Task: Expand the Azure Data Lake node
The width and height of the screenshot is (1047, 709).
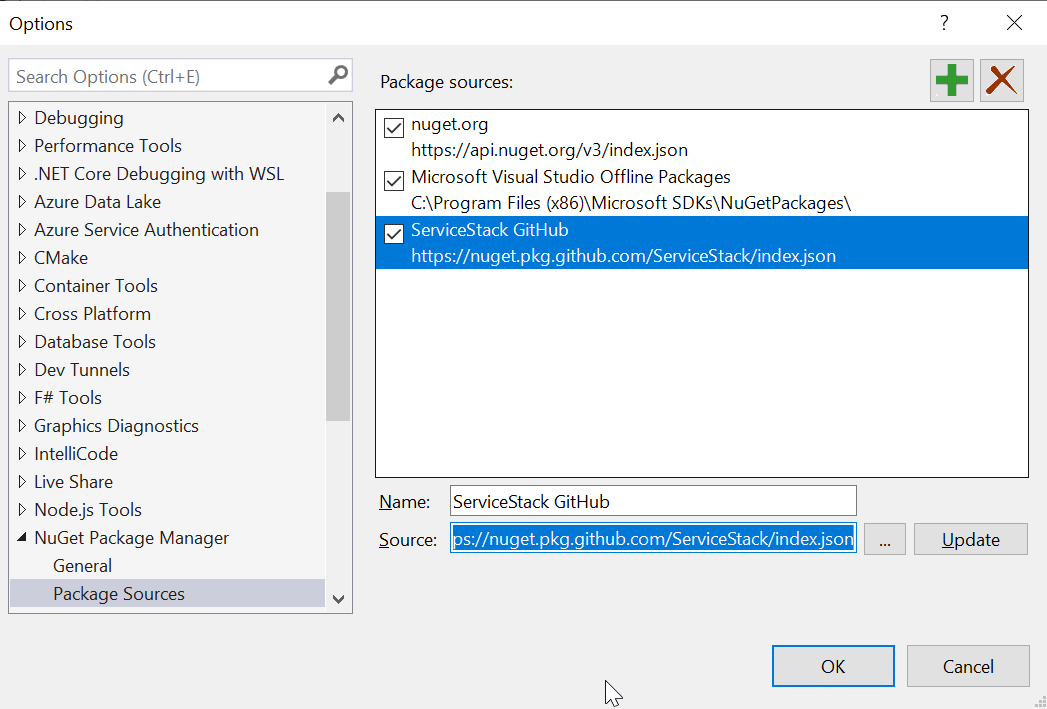Action: point(22,202)
